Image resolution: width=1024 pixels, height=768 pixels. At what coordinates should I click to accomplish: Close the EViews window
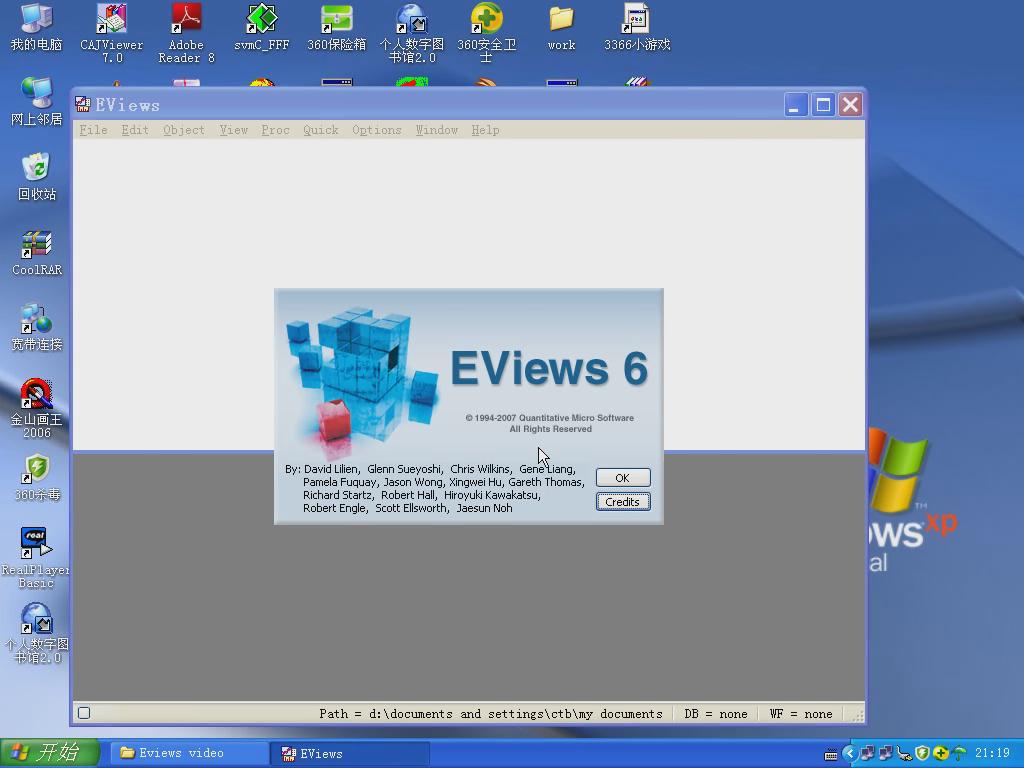pyautogui.click(x=850, y=104)
